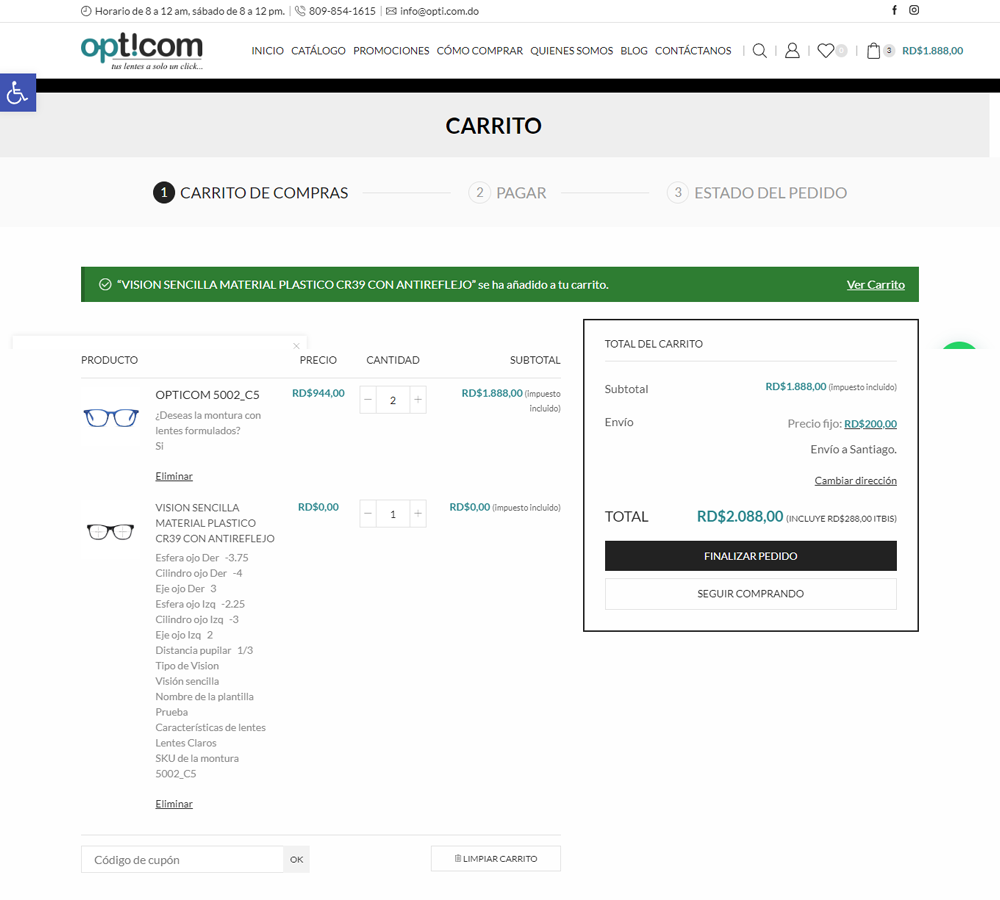Image resolution: width=1000 pixels, height=900 pixels.
Task: Click the user account icon
Action: (x=792, y=51)
